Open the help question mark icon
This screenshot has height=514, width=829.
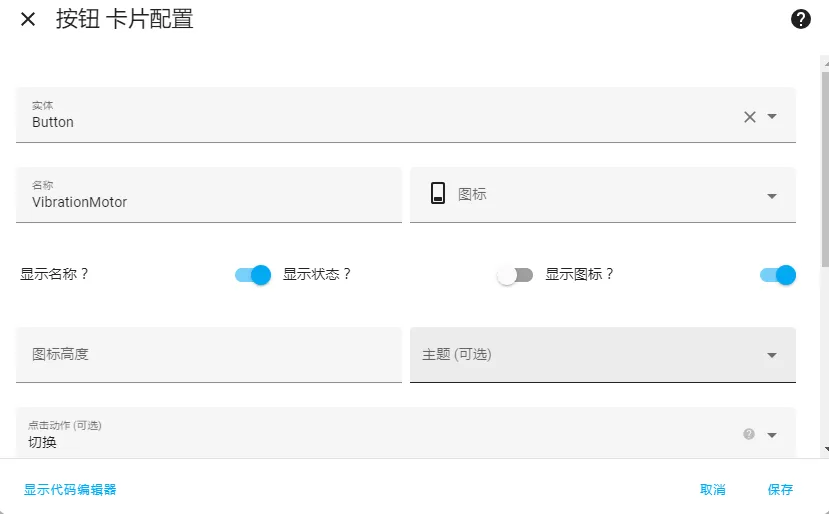pos(800,19)
